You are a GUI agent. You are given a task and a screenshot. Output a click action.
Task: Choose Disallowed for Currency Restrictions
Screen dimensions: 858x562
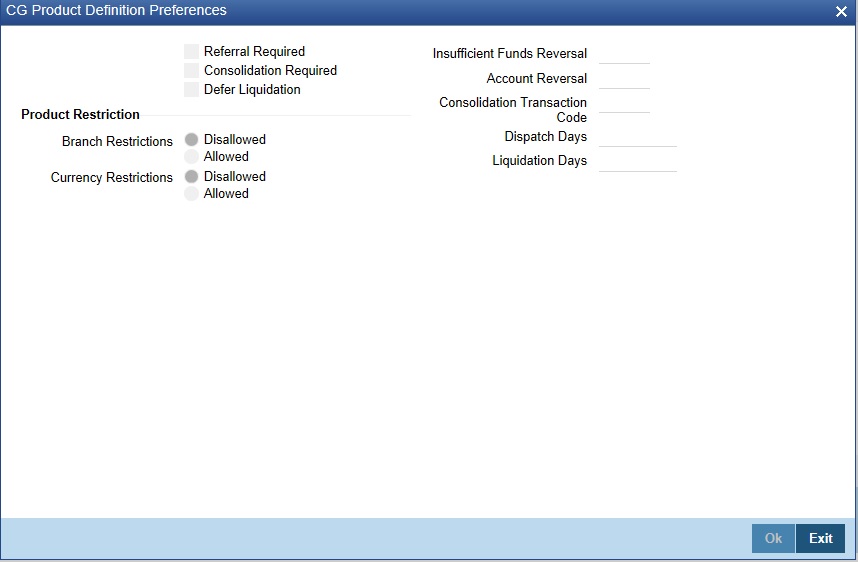192,176
